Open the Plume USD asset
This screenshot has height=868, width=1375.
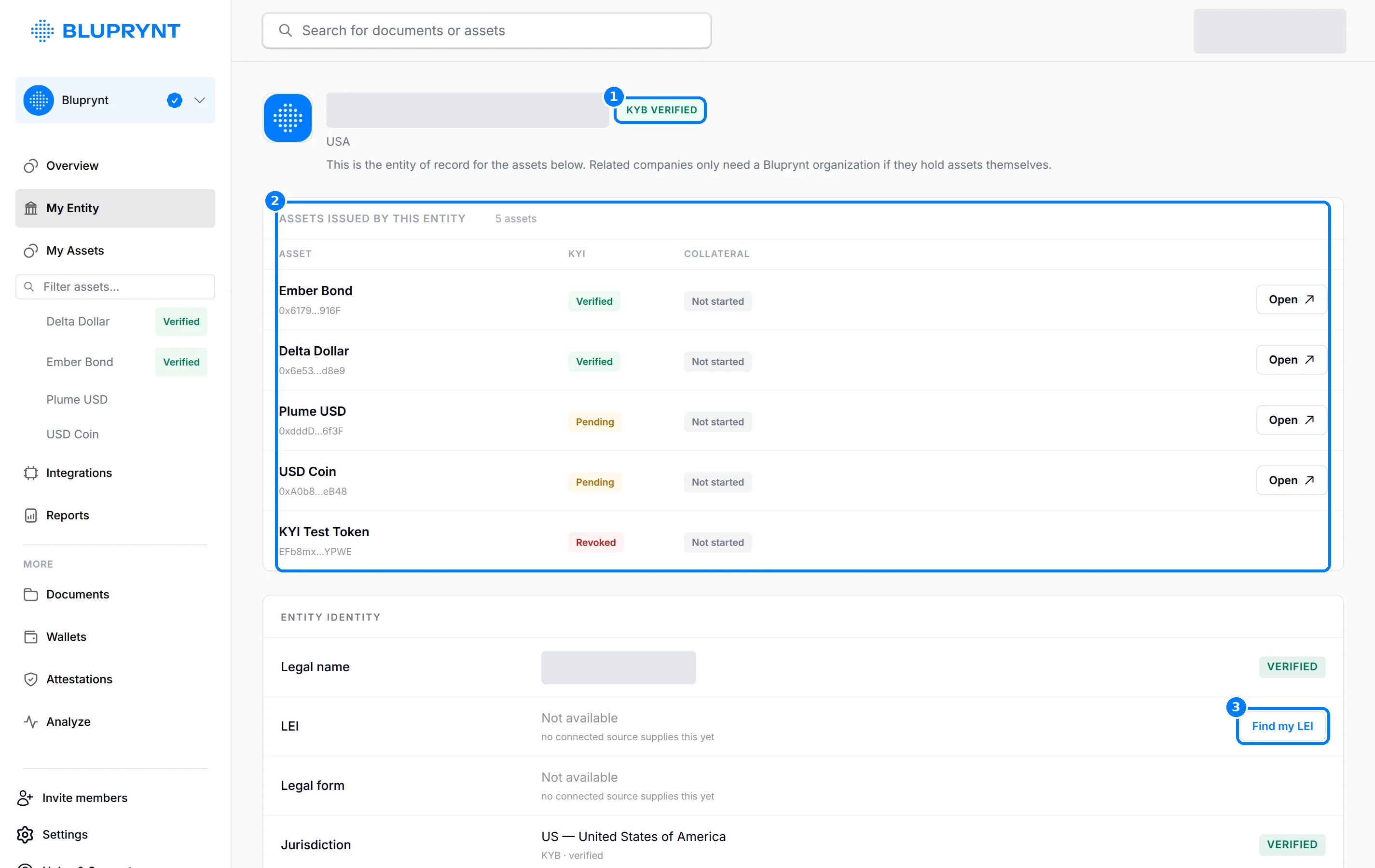(x=1291, y=420)
